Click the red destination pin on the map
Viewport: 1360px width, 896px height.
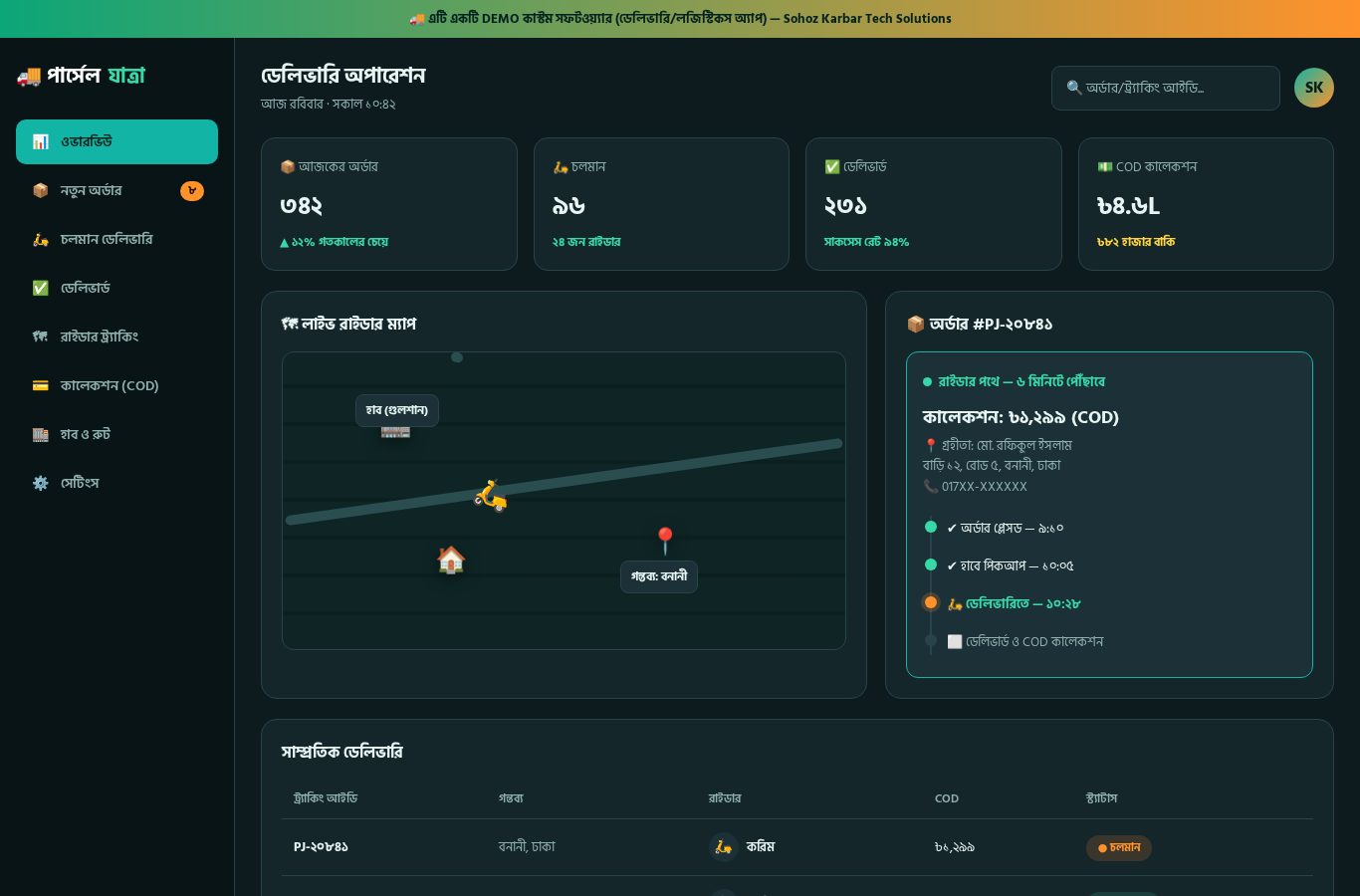[665, 541]
